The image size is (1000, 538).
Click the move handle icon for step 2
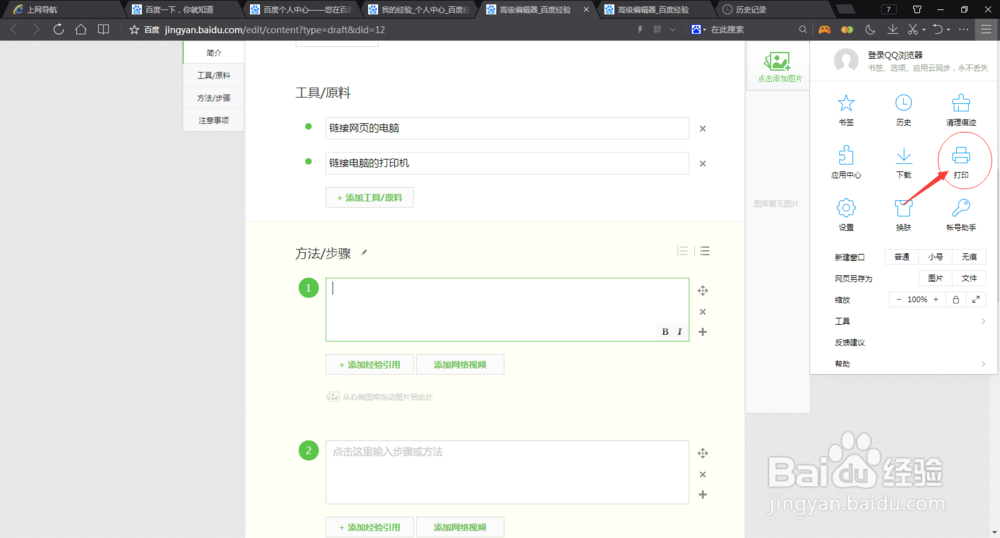703,453
